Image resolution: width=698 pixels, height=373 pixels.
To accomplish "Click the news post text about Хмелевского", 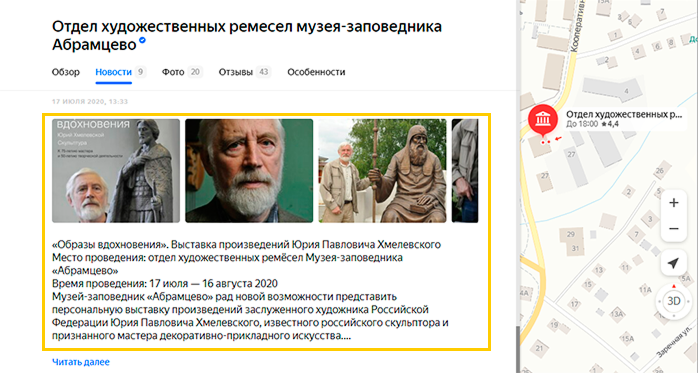I will [250, 290].
